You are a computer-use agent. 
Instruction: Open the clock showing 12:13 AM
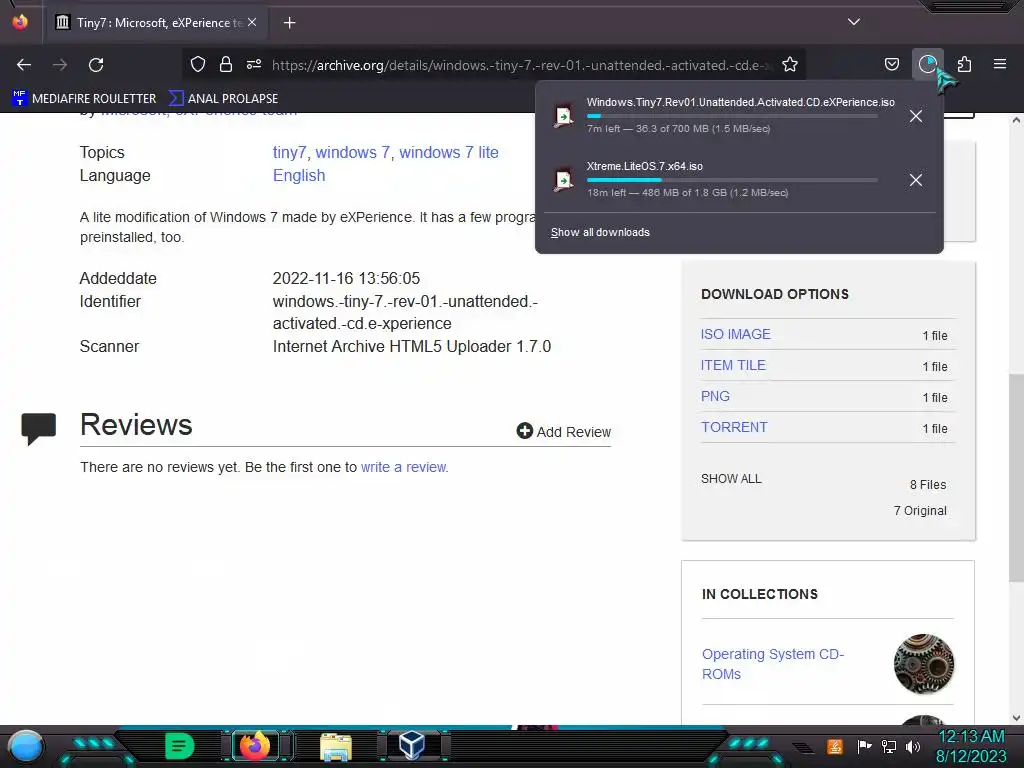[x=971, y=746]
